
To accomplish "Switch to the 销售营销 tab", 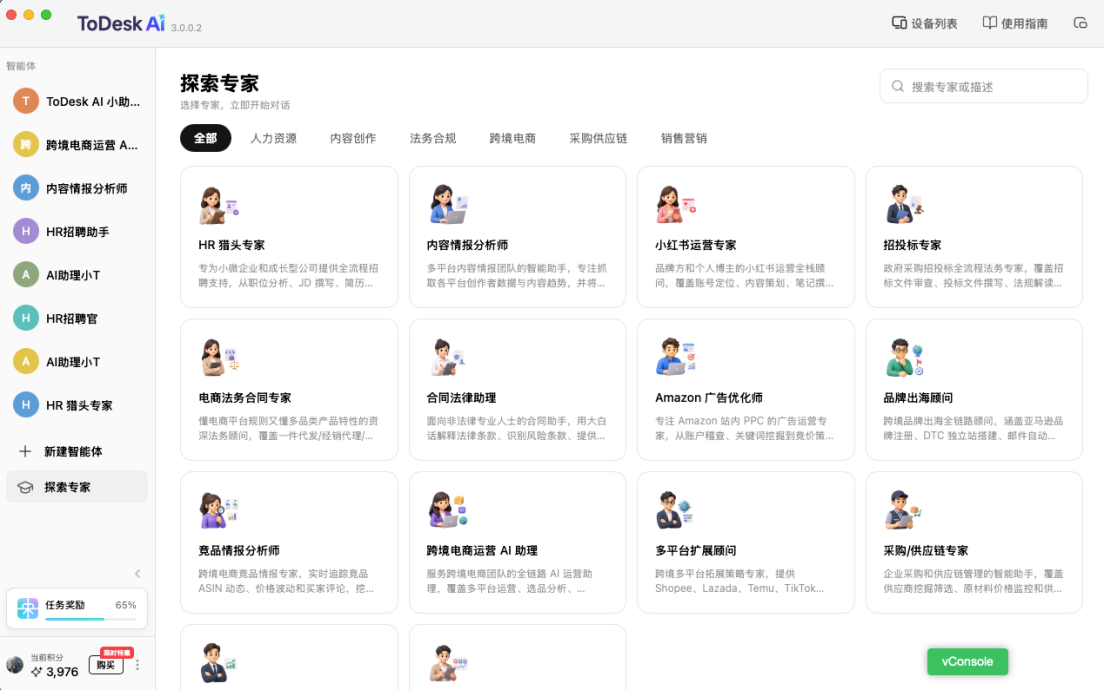I will (x=684, y=138).
